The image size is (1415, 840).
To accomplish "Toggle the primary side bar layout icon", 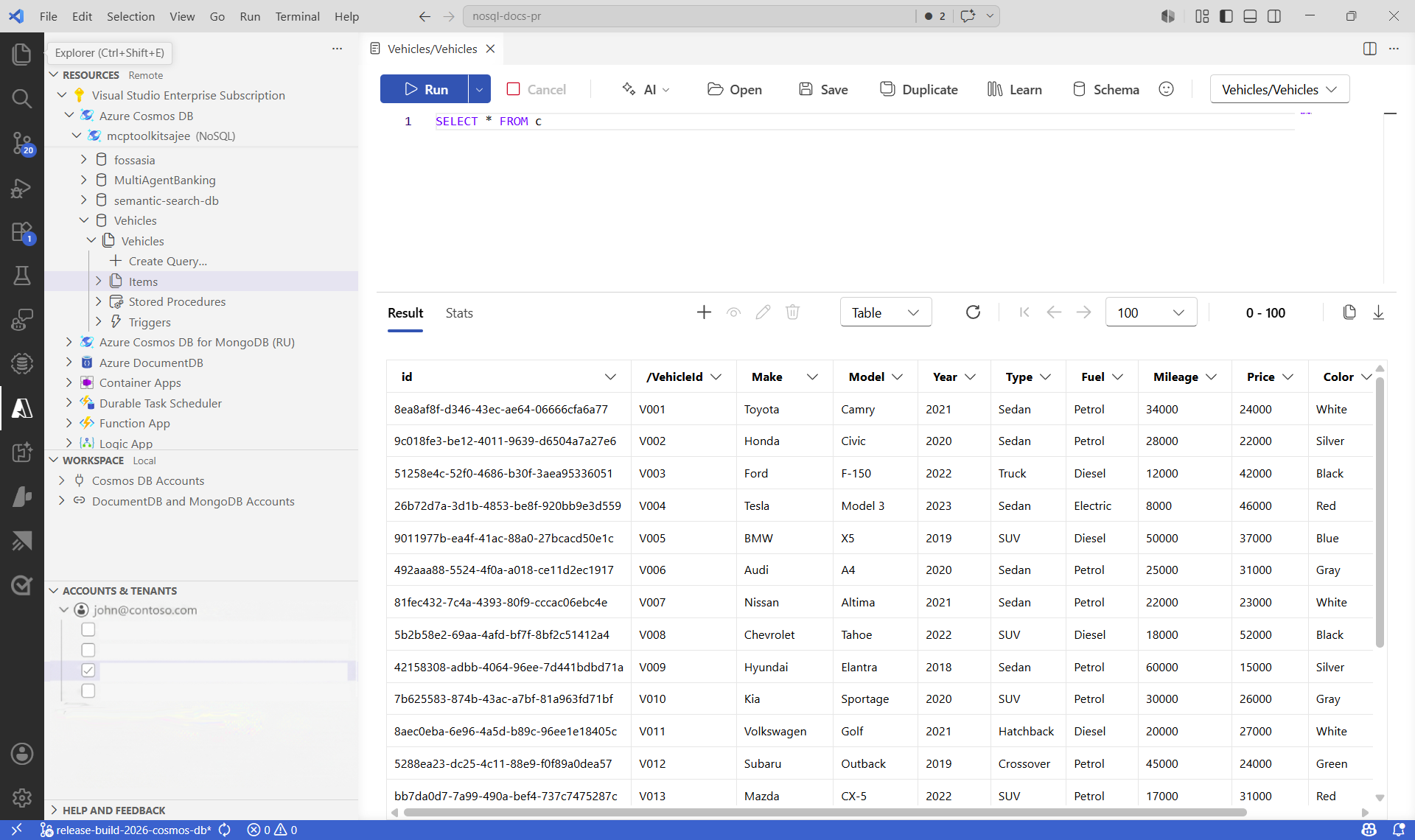I will [1226, 16].
